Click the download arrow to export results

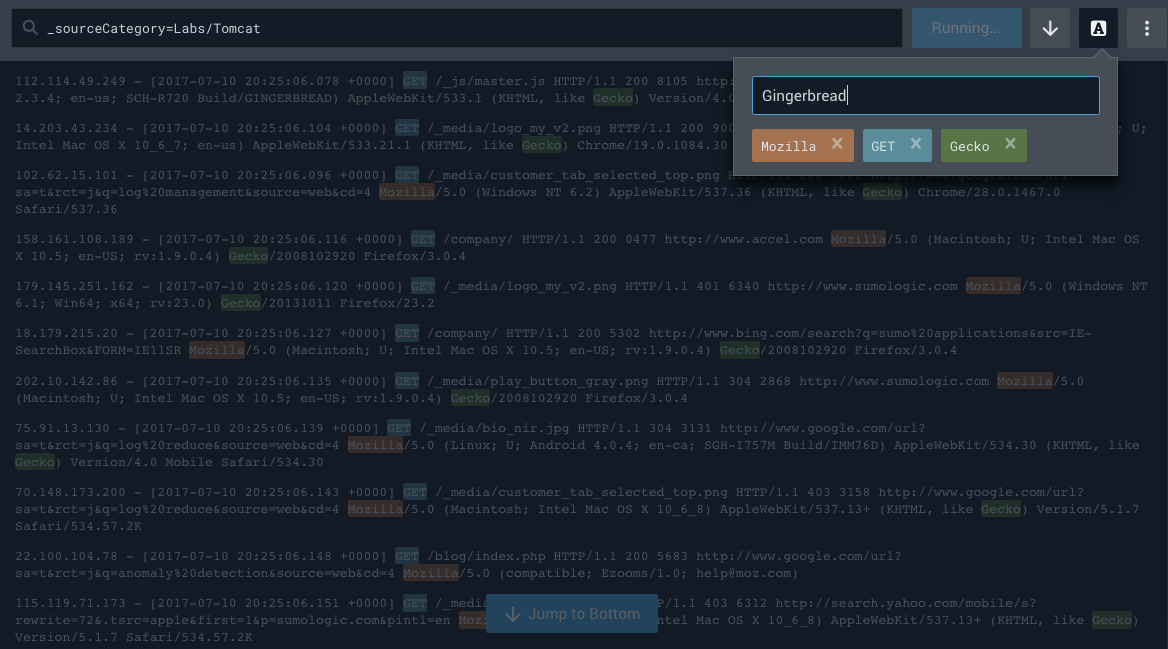pos(1049,27)
